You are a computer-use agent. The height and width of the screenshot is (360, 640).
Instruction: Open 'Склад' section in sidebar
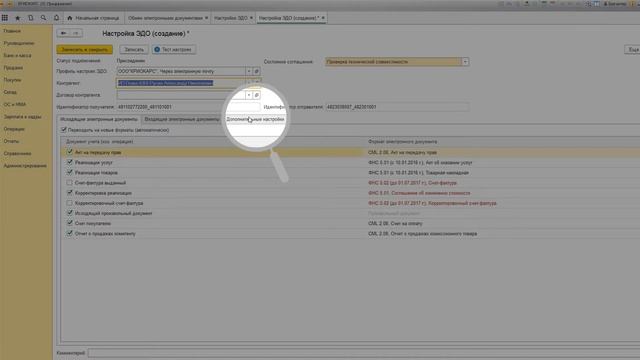pyautogui.click(x=10, y=92)
